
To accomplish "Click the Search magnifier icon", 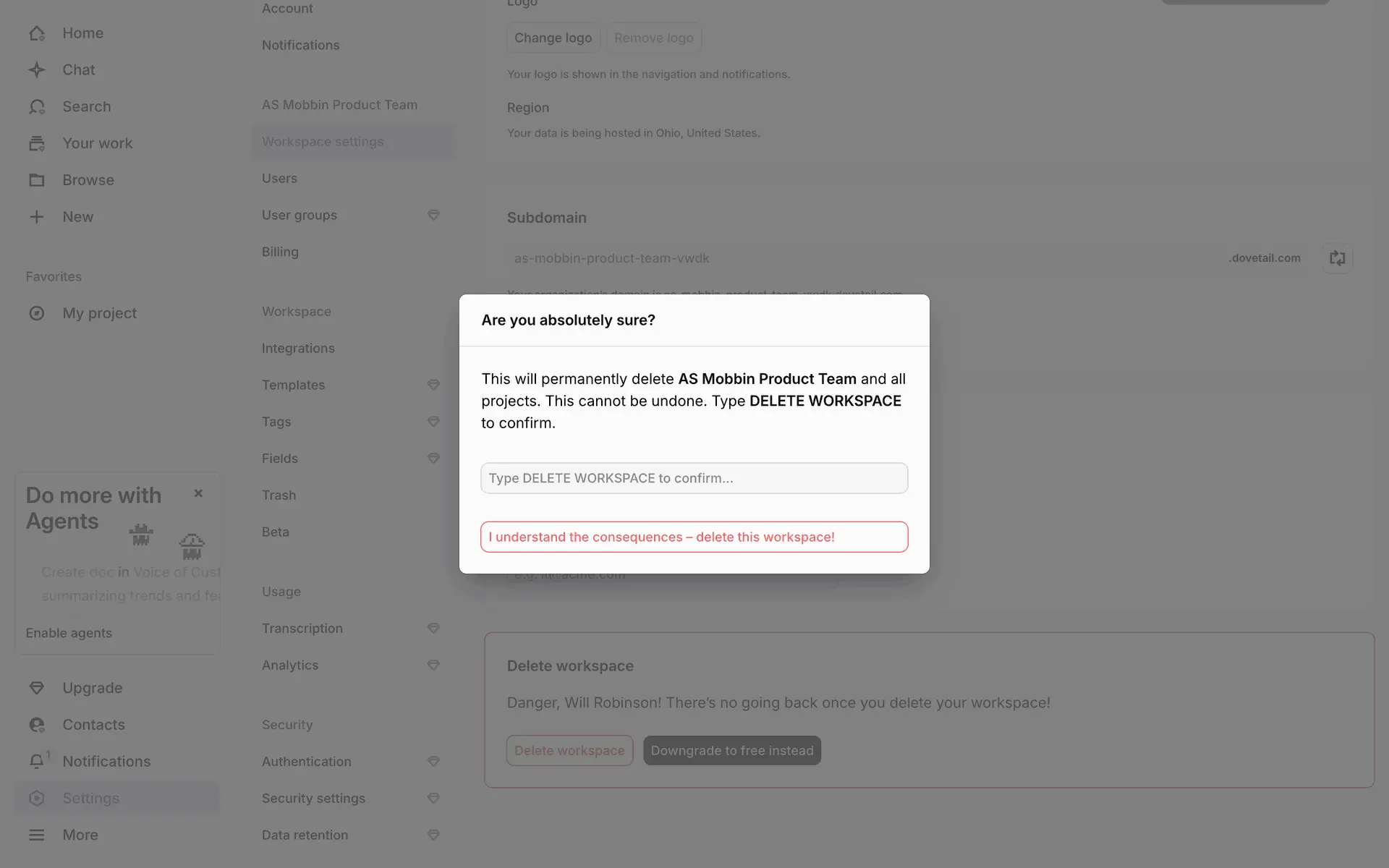I will tap(37, 107).
